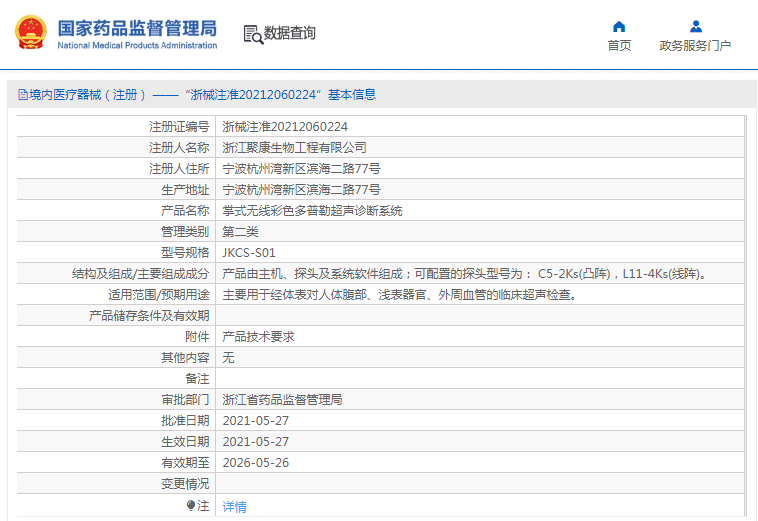Select the 适用范围 description text
This screenshot has width=758, height=521.
coord(400,295)
